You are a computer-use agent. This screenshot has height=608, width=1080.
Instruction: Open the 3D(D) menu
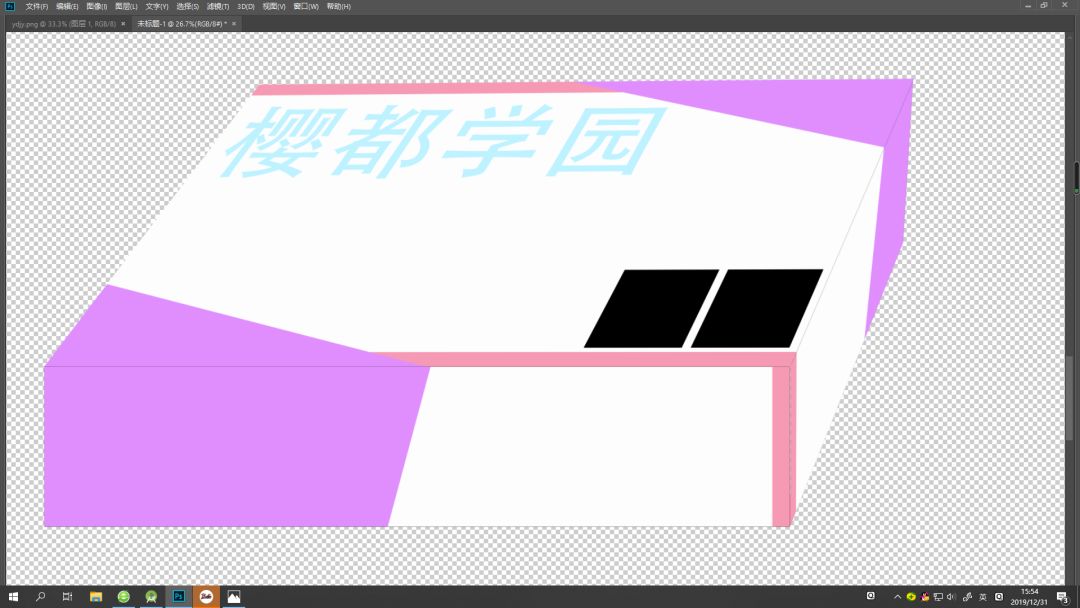246,6
